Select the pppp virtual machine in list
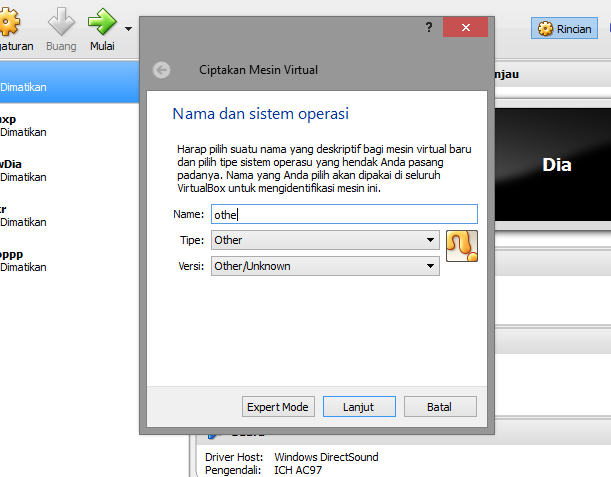This screenshot has width=611, height=477. (69, 261)
